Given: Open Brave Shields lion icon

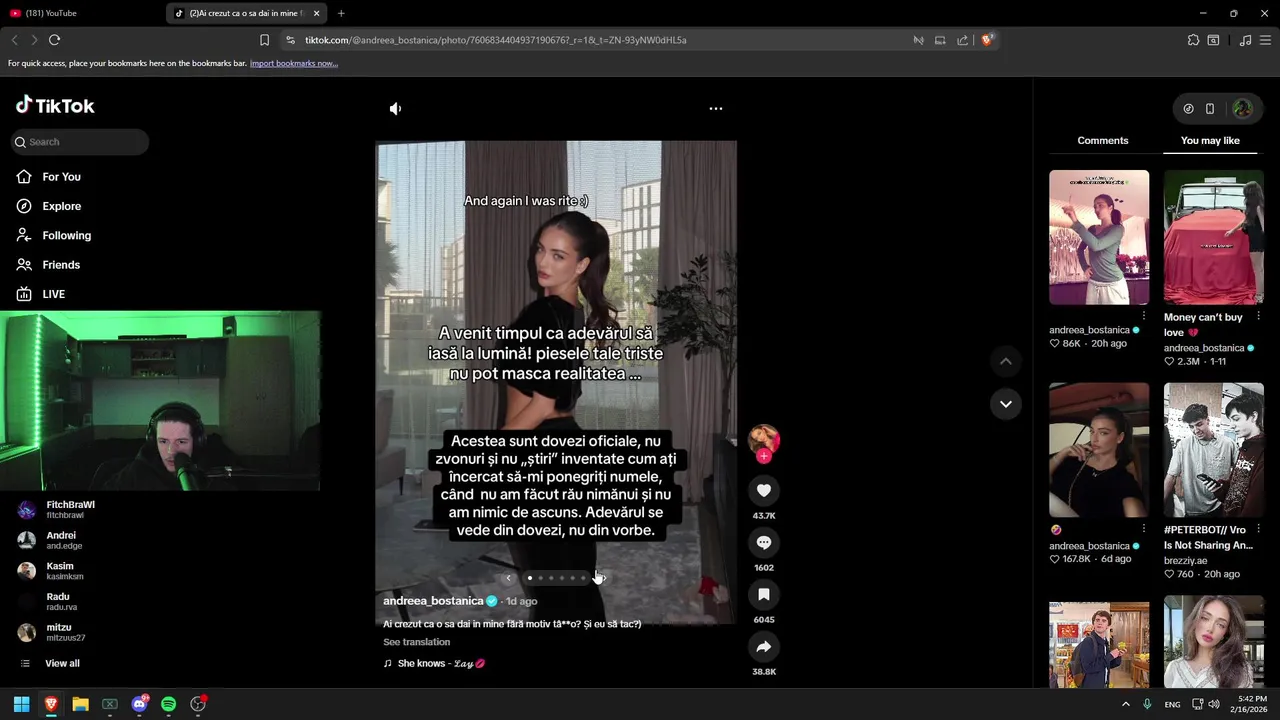Looking at the screenshot, I should 987,40.
